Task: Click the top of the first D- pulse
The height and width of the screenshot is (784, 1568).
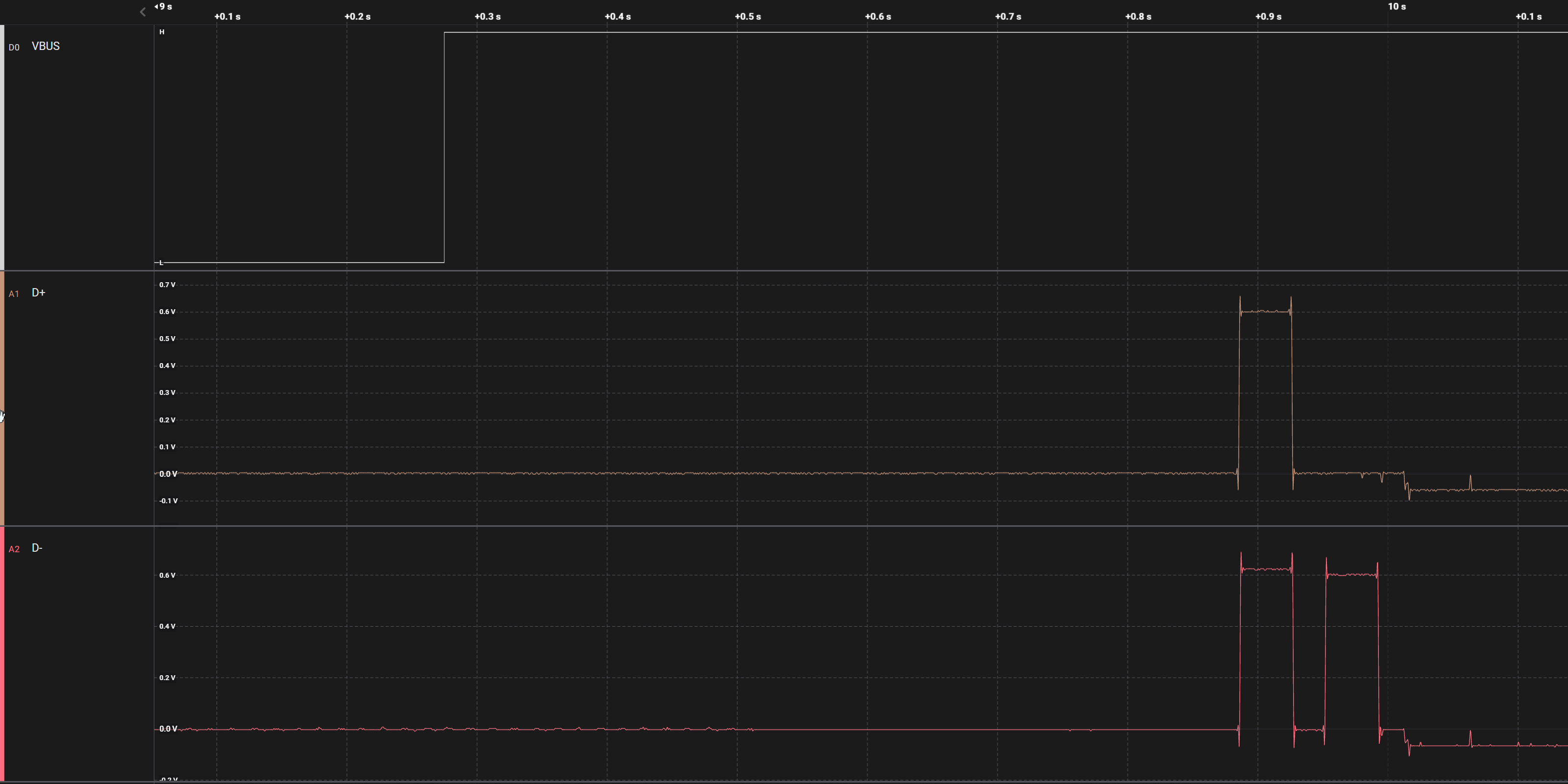Action: 1266,569
